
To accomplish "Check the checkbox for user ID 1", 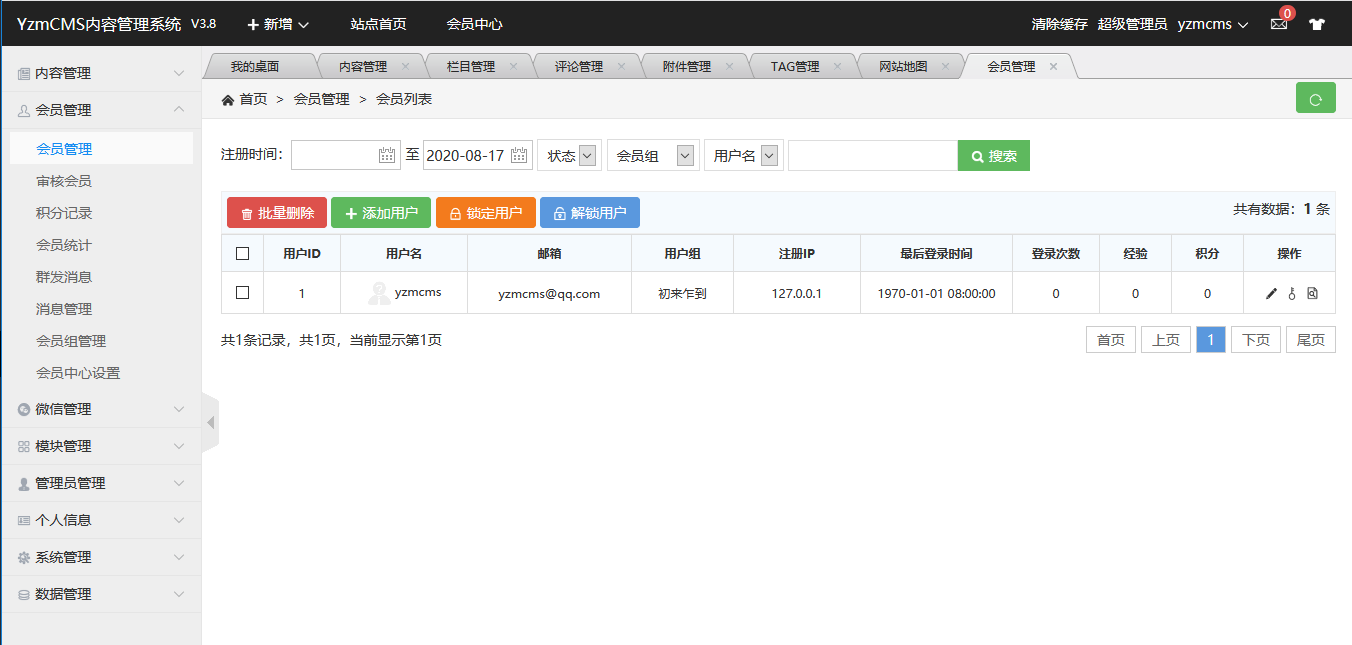I will [x=242, y=293].
